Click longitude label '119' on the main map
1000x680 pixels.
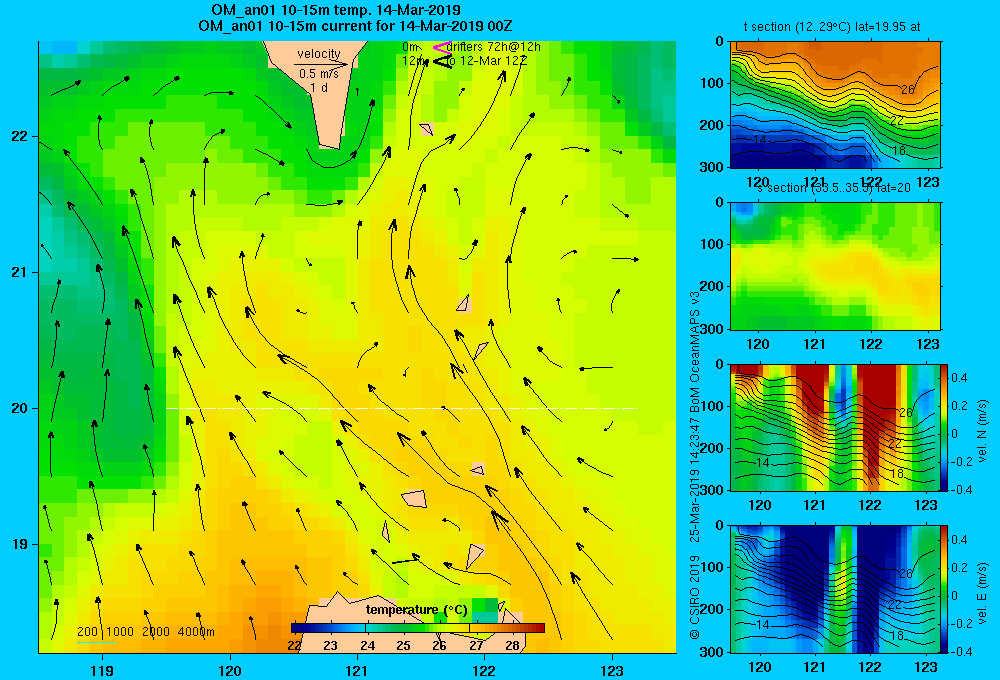coord(102,670)
